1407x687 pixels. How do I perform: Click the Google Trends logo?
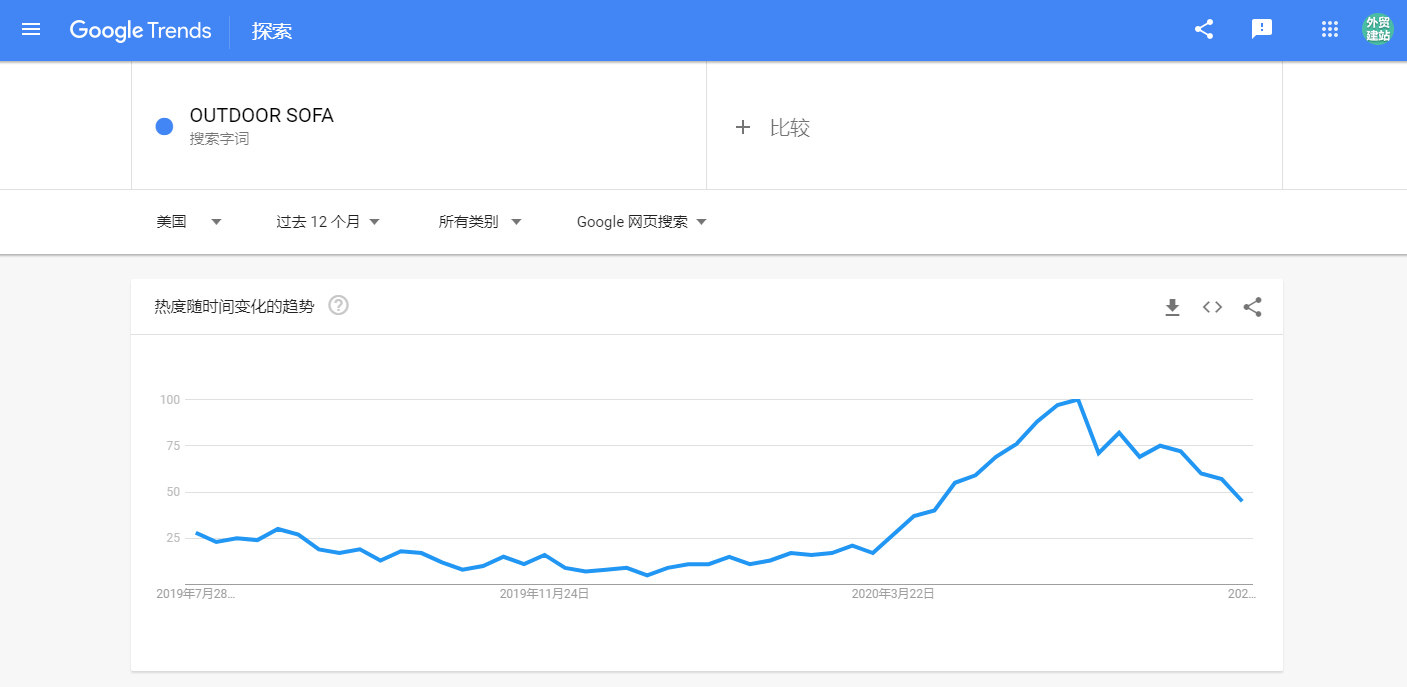click(141, 30)
